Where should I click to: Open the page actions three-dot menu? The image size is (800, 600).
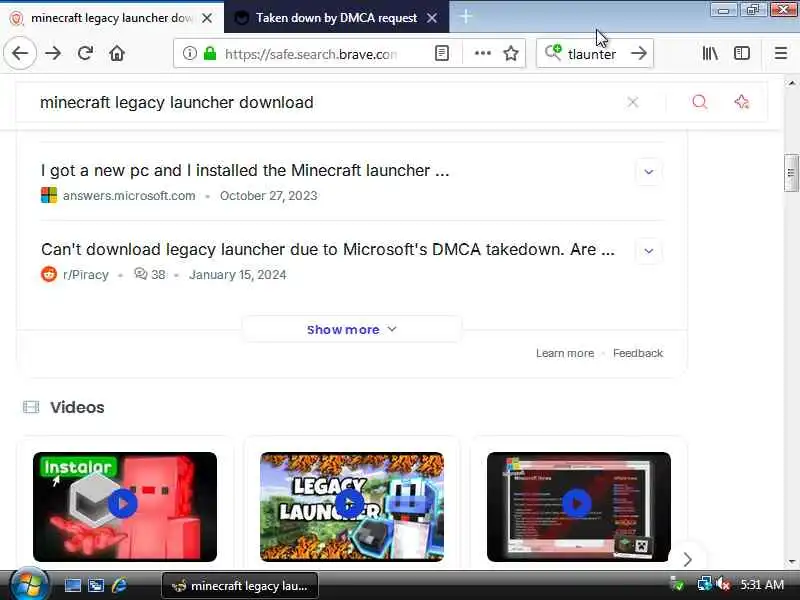click(483, 53)
